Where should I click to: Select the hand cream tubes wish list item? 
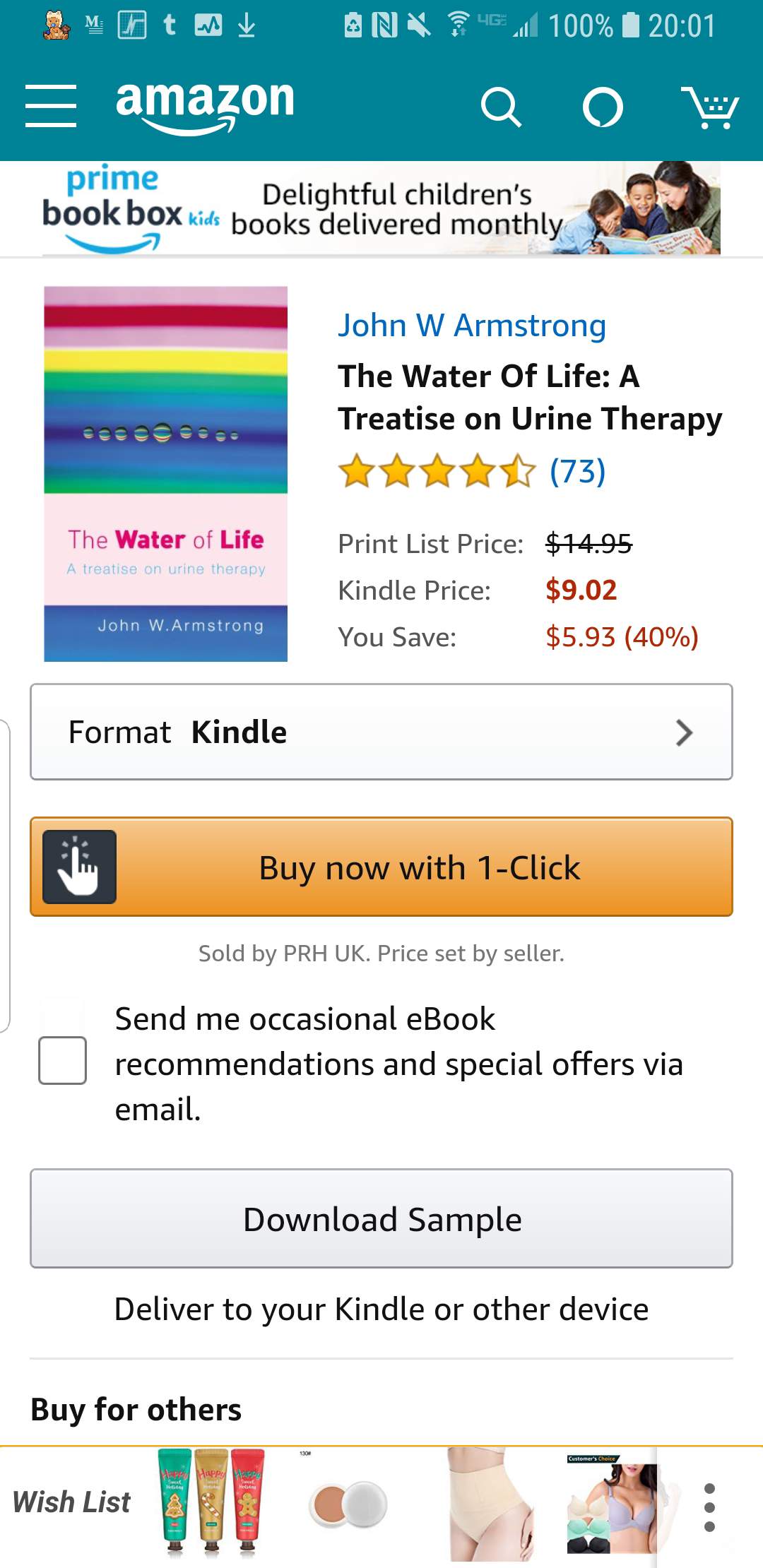coord(211,1502)
